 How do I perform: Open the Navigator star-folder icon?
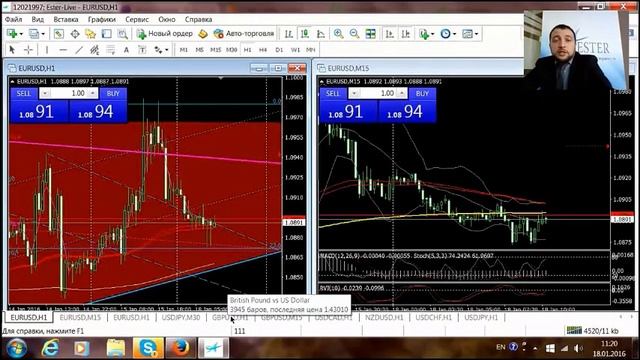(x=90, y=34)
